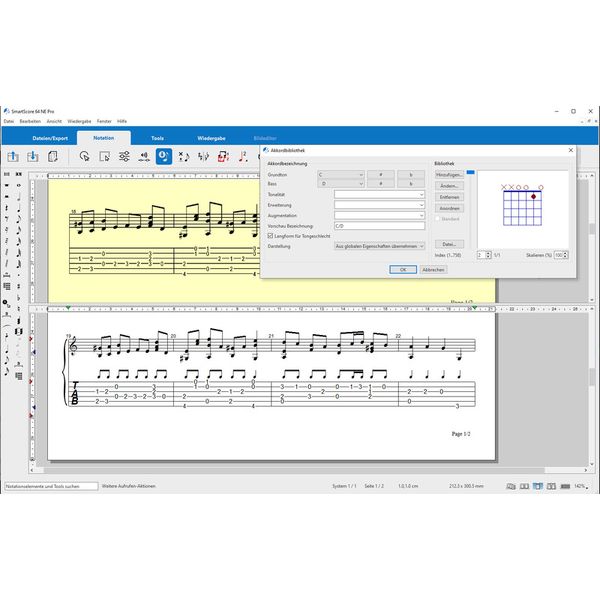
Task: Click the upload/export icon in toolbar
Action: click(x=13, y=156)
